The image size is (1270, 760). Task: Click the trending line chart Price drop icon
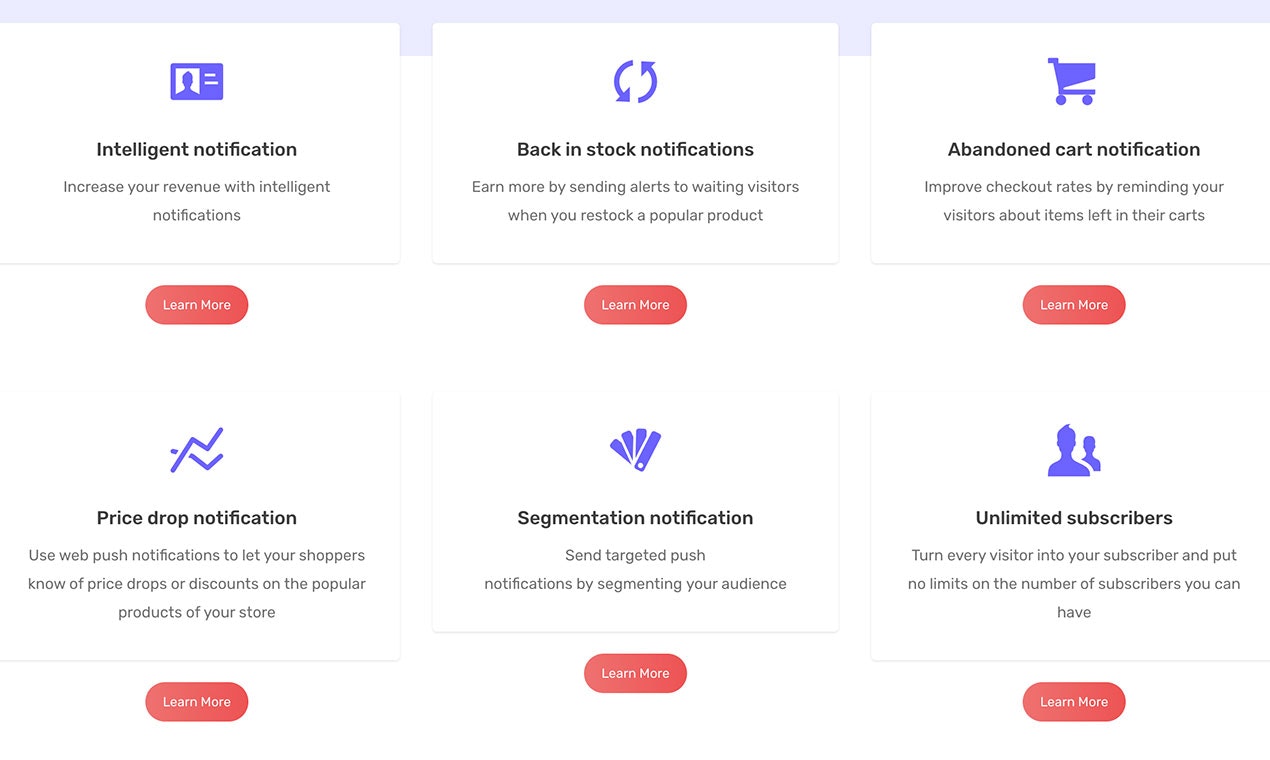[196, 449]
